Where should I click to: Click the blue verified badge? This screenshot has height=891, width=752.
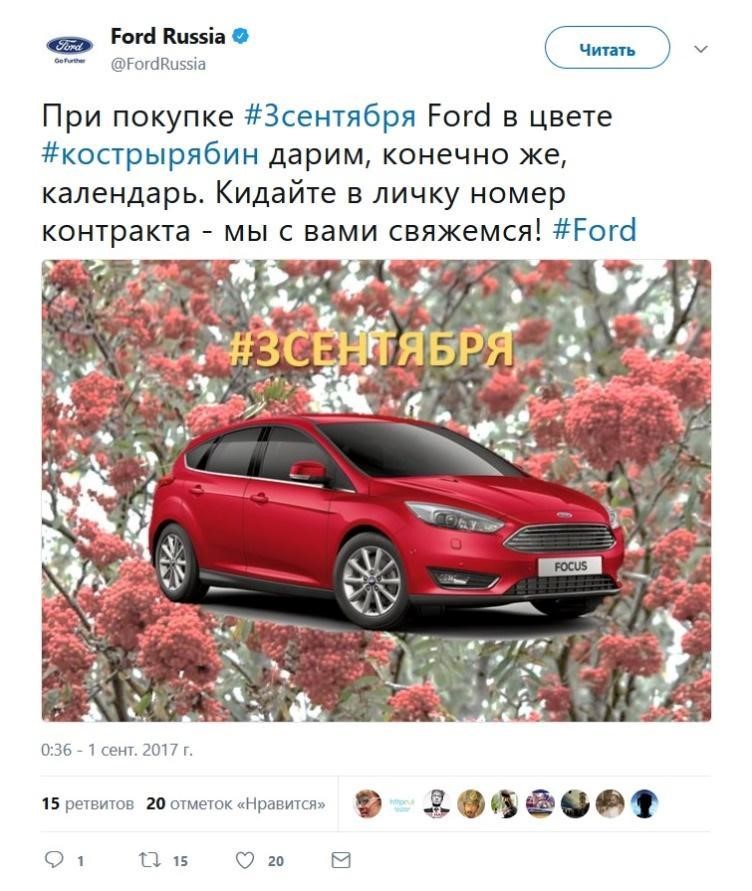tap(241, 36)
